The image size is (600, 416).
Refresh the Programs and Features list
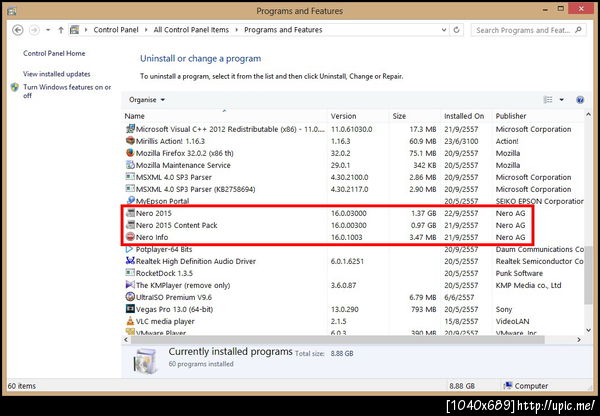point(457,30)
